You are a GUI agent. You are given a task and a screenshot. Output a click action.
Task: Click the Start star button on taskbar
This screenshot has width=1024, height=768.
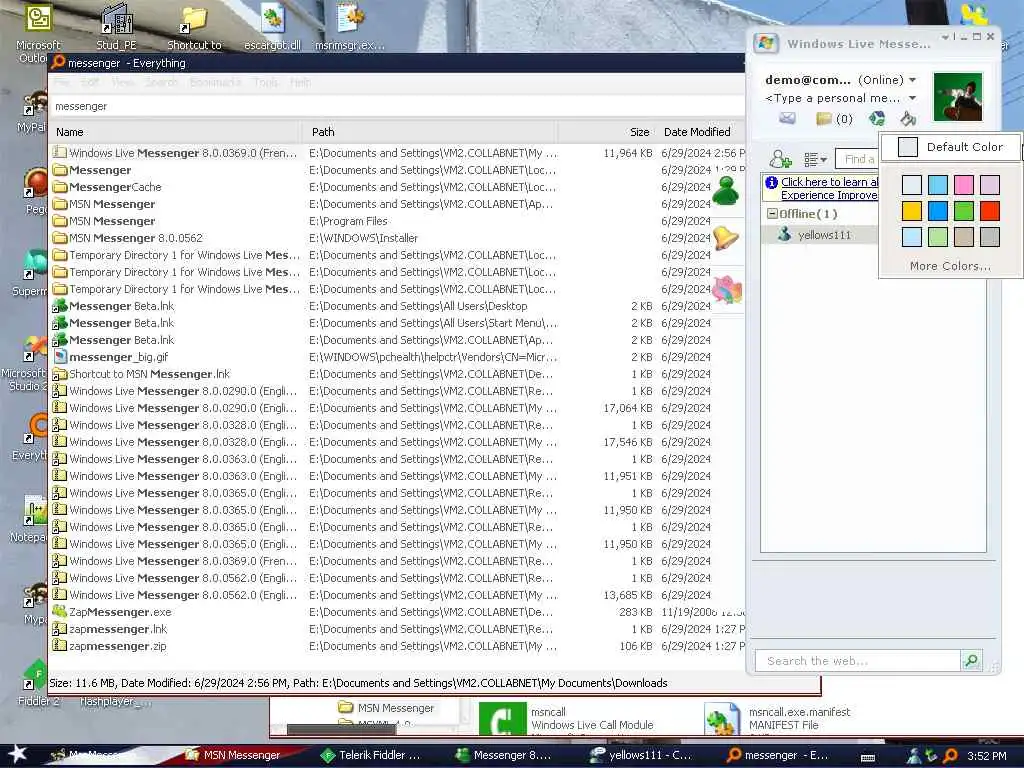(x=16, y=754)
